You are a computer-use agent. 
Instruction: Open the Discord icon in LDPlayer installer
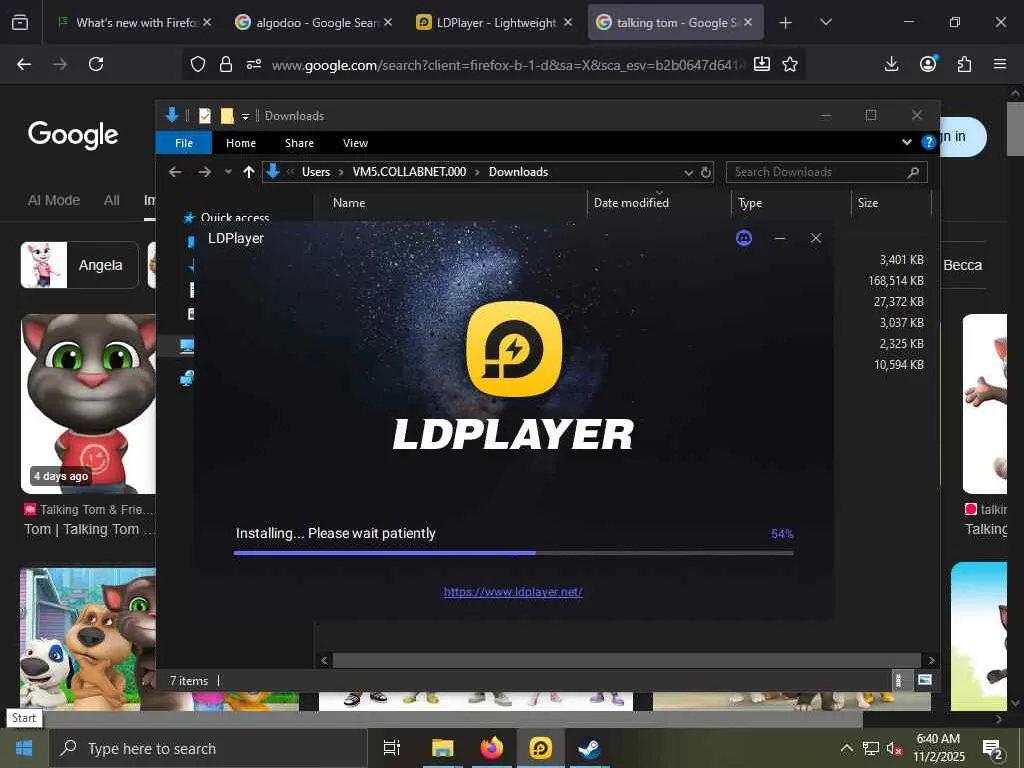coord(744,238)
